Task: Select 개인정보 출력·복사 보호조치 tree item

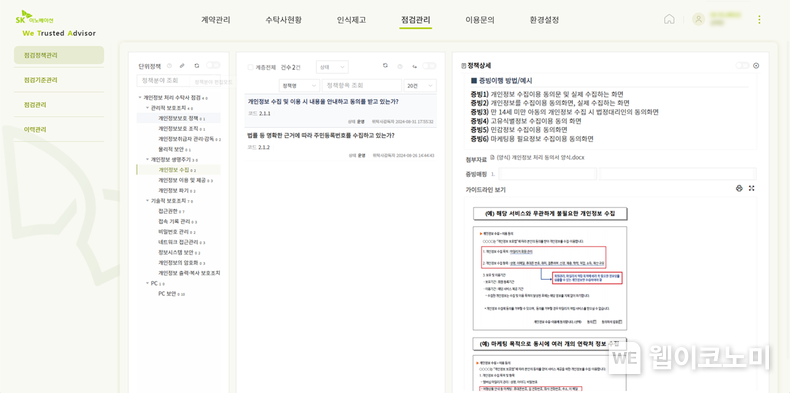Action: (x=189, y=273)
